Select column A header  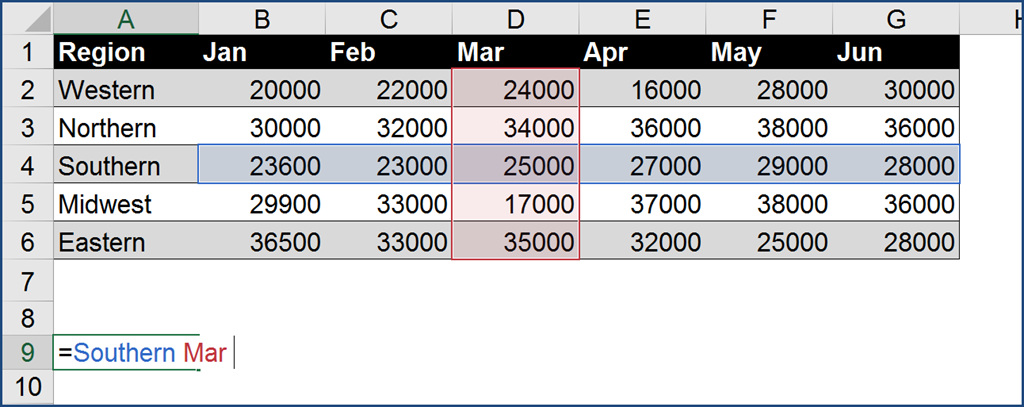pyautogui.click(x=126, y=18)
